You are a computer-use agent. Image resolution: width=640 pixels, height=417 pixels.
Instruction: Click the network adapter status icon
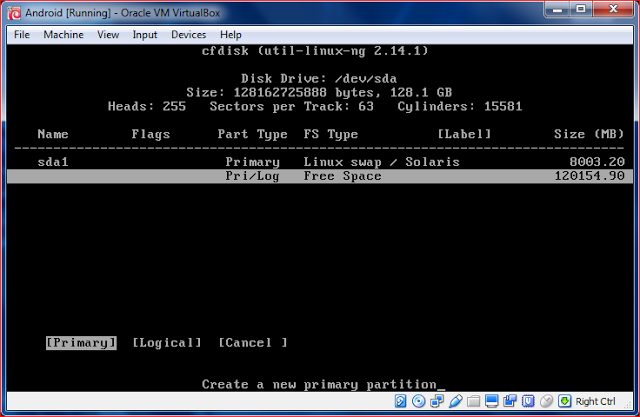click(x=437, y=401)
